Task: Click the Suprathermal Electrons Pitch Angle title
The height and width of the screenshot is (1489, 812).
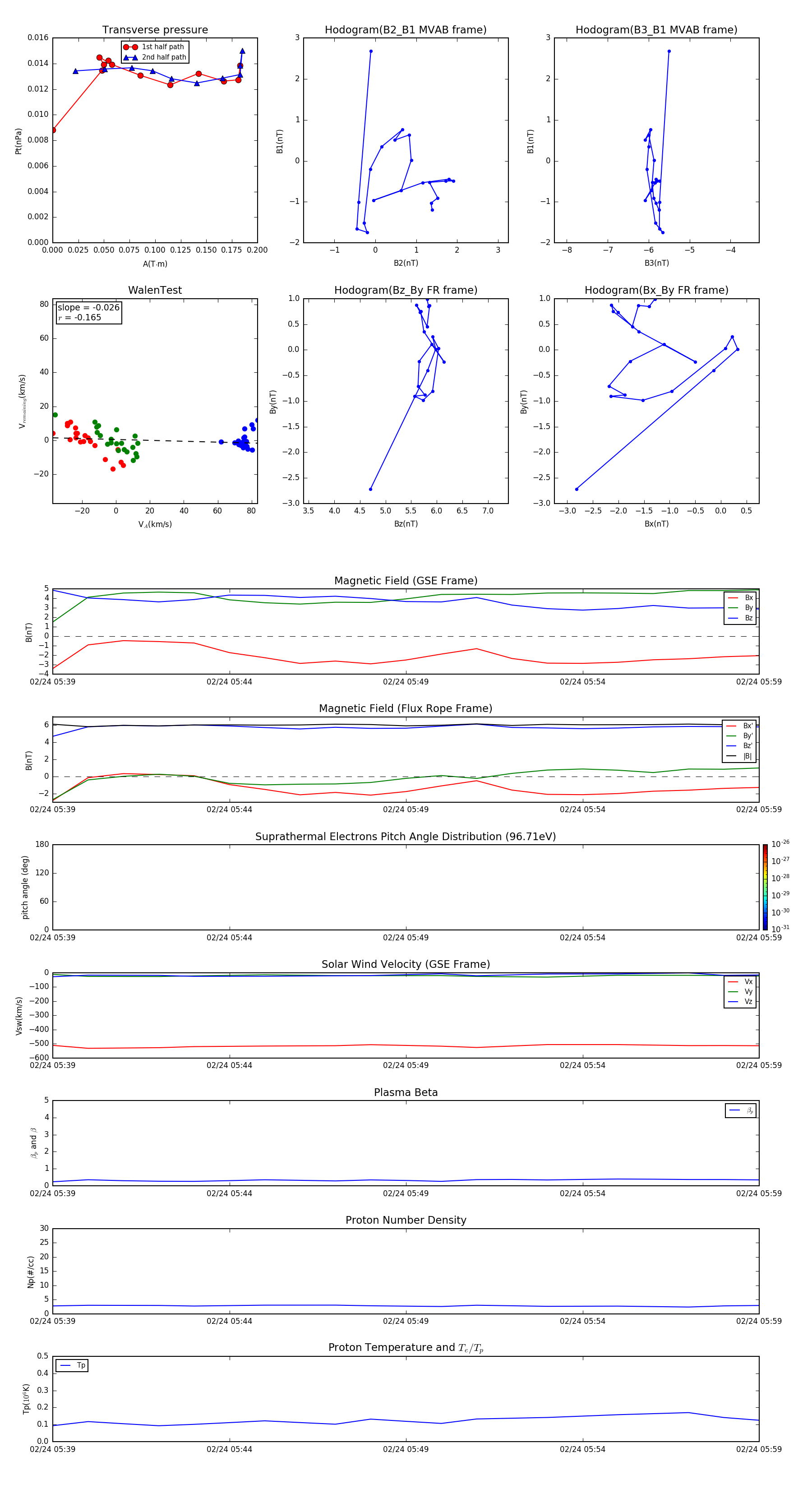Action: 406,837
